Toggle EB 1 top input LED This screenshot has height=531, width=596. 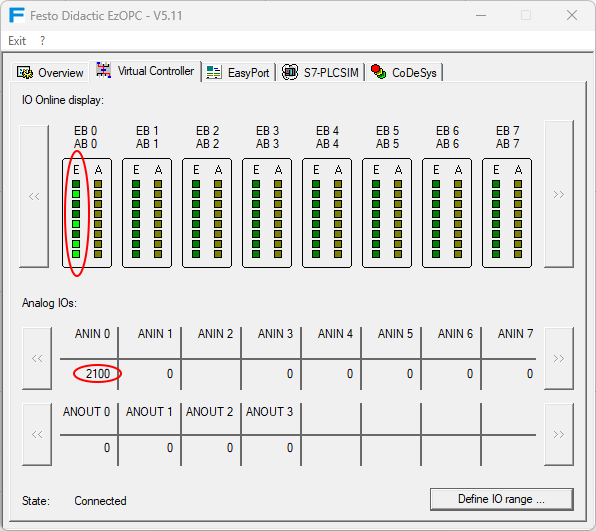[136, 184]
